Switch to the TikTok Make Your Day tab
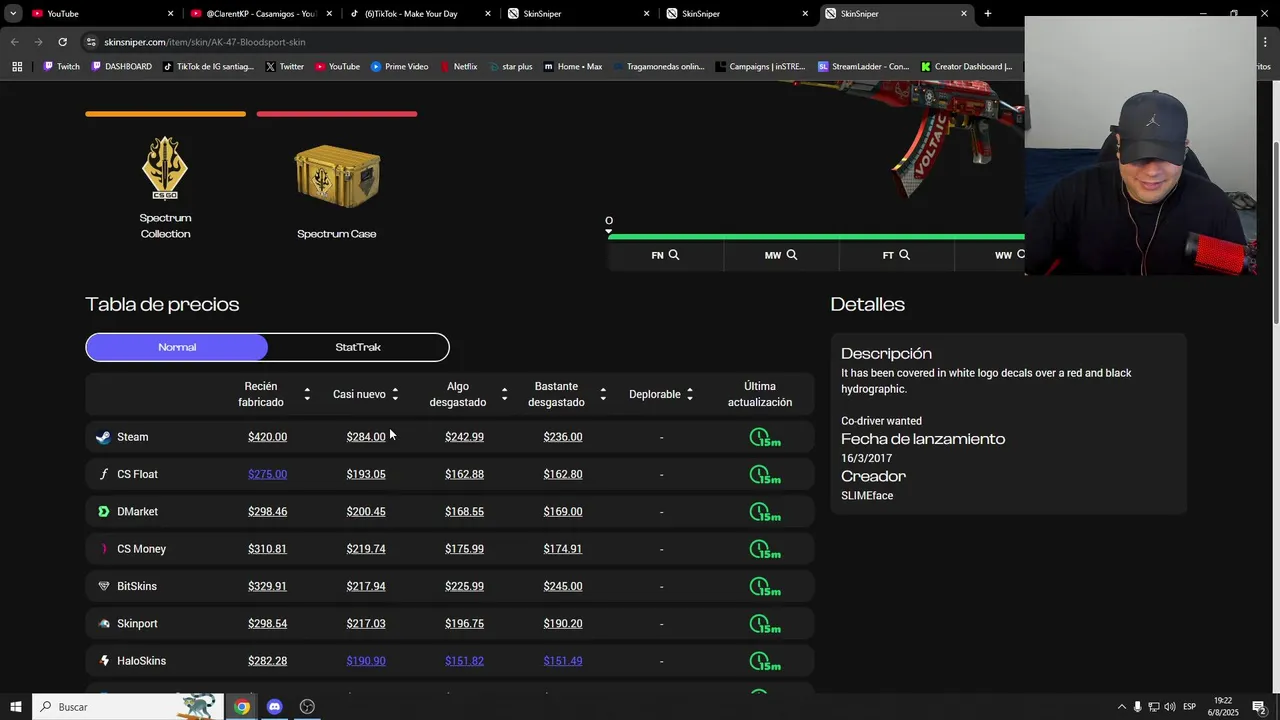The width and height of the screenshot is (1280, 720). click(421, 14)
